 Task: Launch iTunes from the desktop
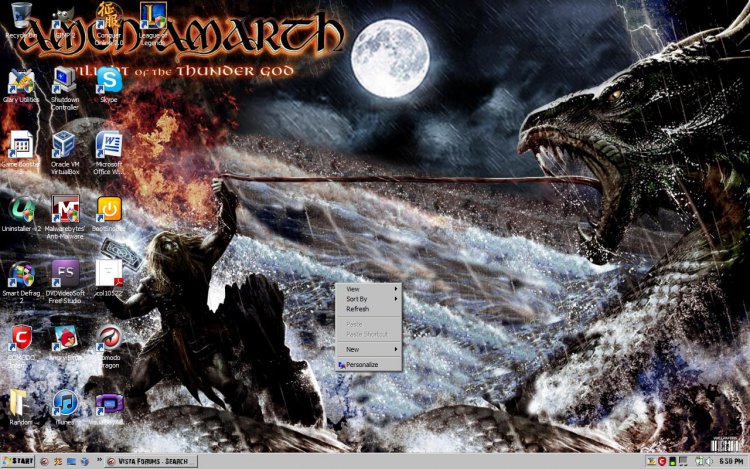point(65,407)
